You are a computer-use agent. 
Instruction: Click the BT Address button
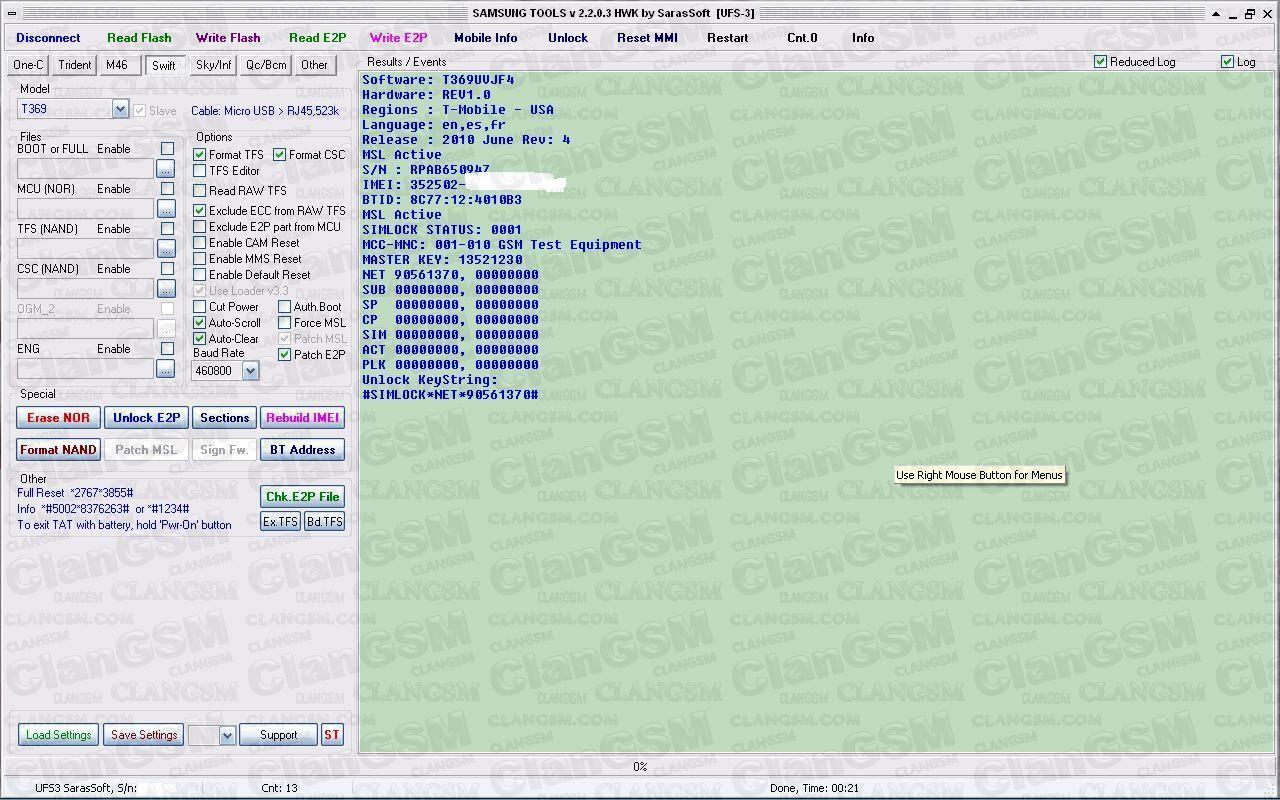[302, 450]
